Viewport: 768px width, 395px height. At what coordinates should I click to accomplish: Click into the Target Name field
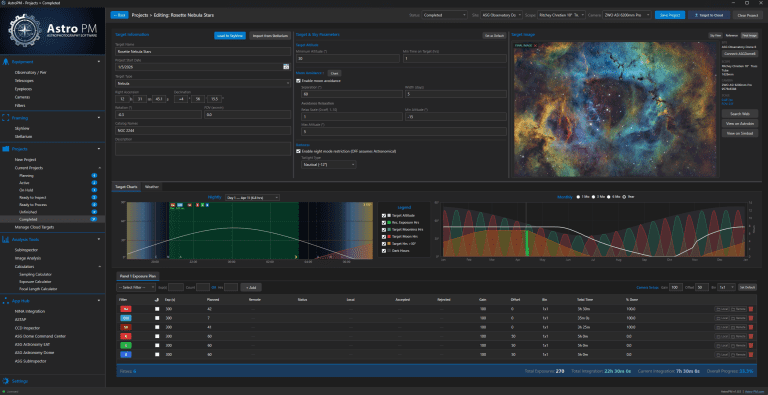click(x=203, y=50)
